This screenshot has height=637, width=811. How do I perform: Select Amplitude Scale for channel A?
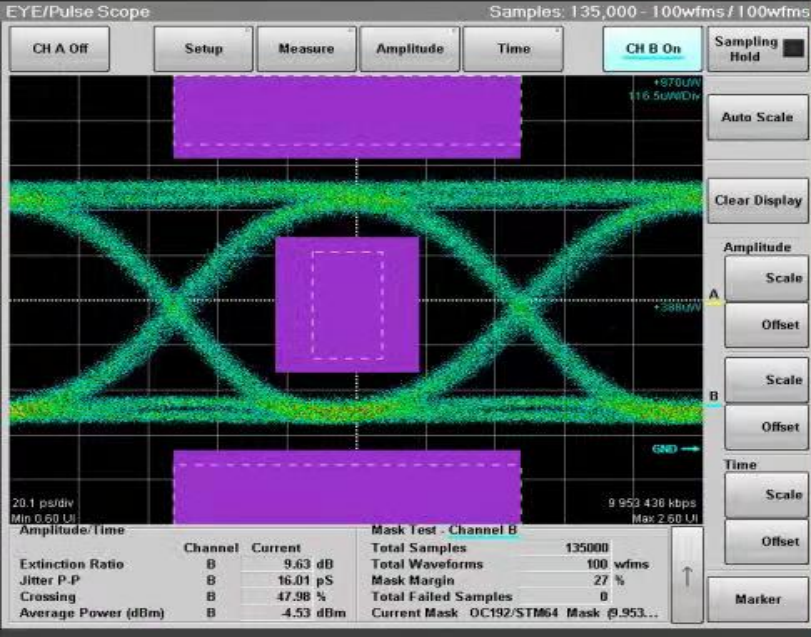coord(765,278)
